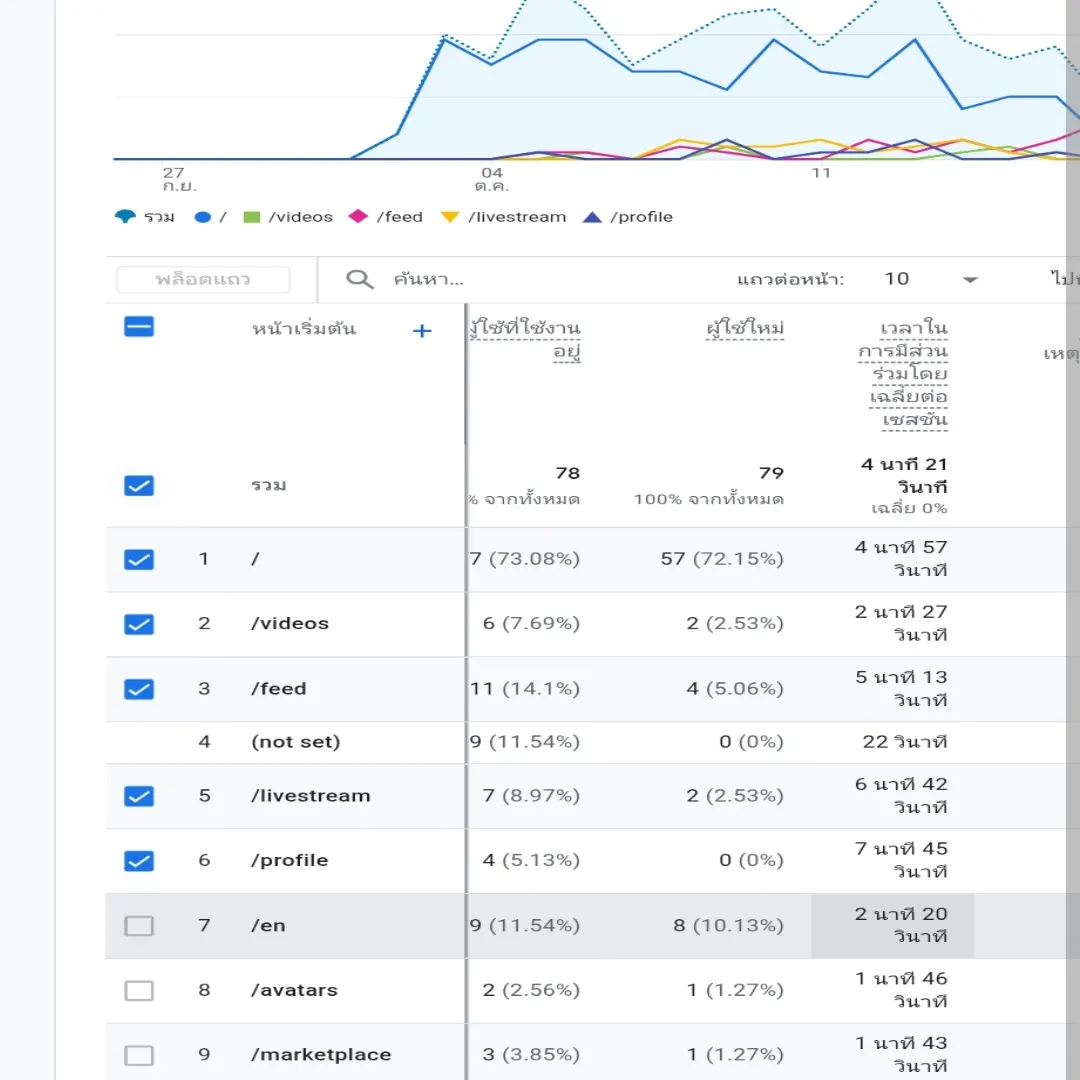Click the รวม legend marker icon
The image size is (1080, 1080).
pos(125,217)
